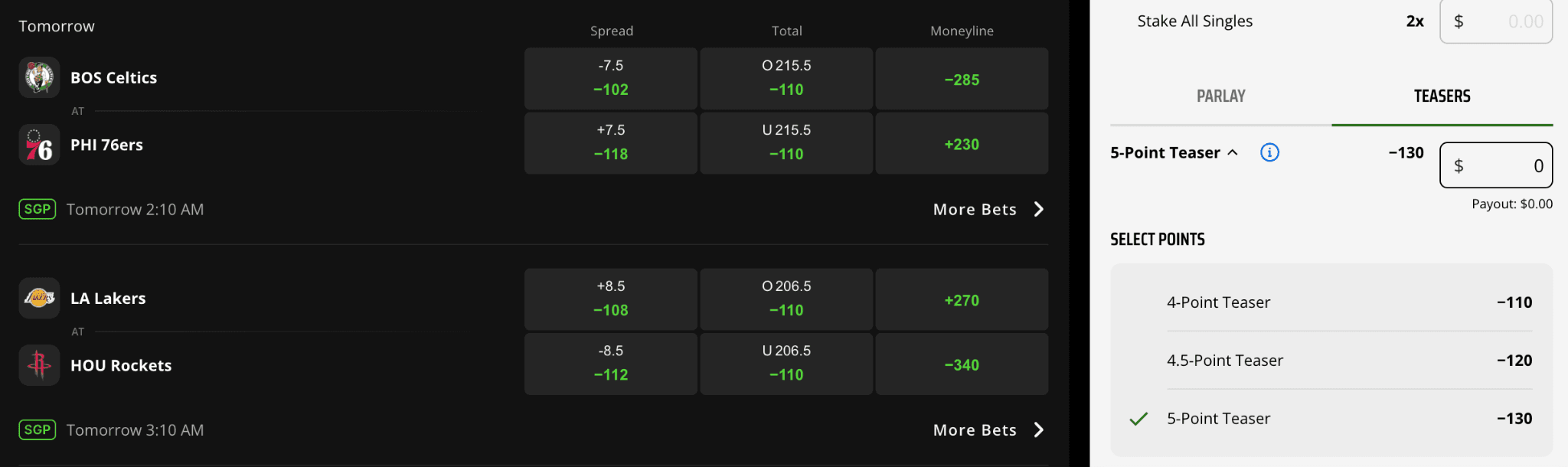Pick Lakers +8.5 spread bet

click(610, 299)
